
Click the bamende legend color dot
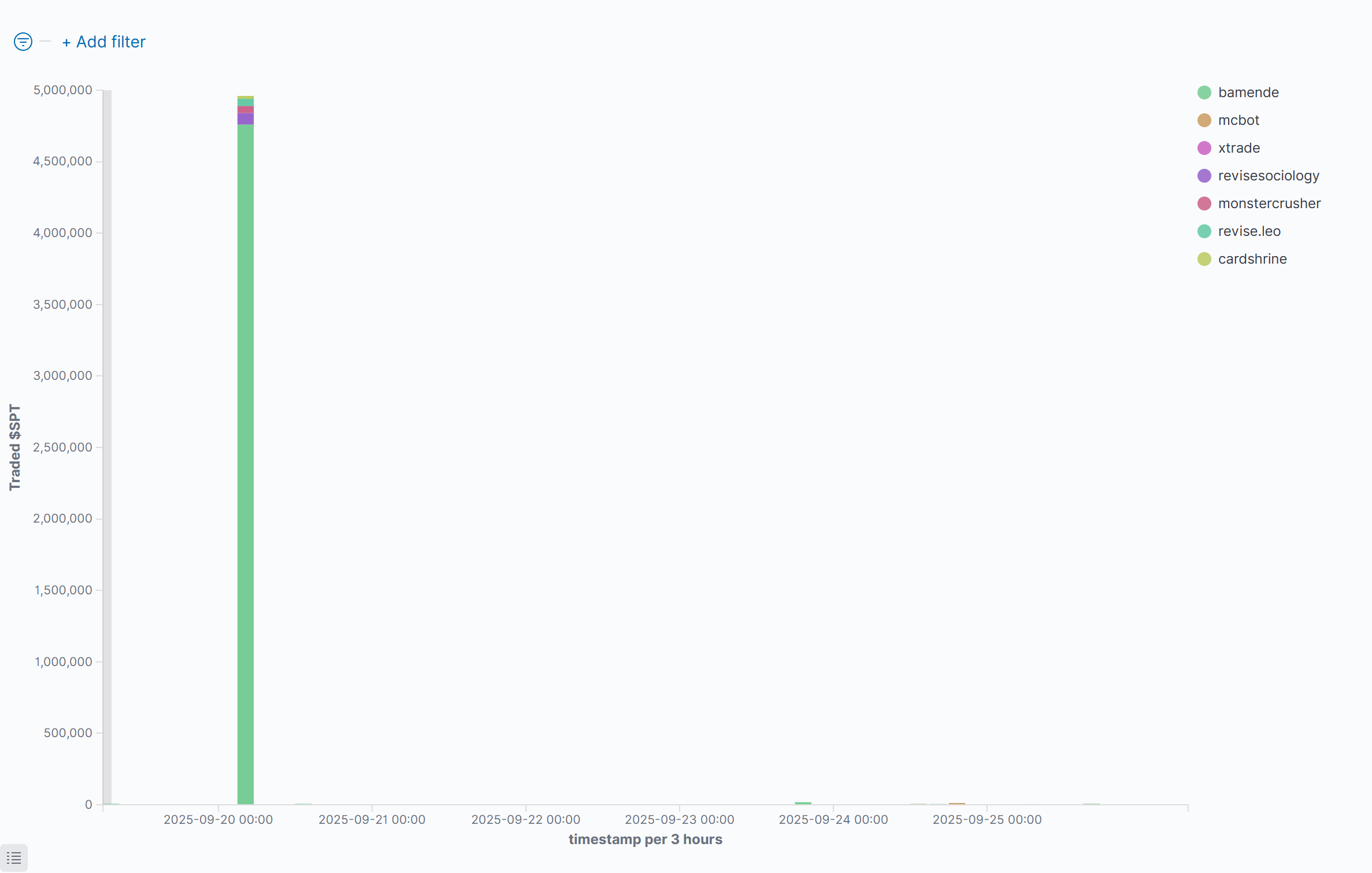1204,93
